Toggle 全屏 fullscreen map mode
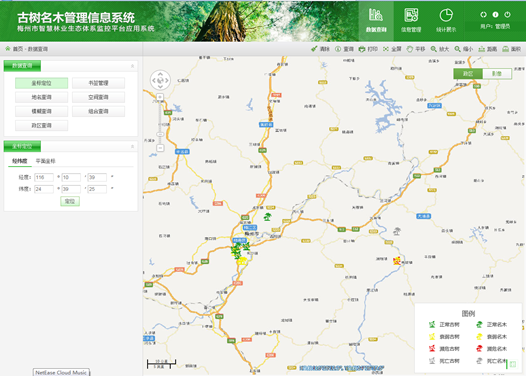Viewport: 526px width, 376px height. point(392,49)
